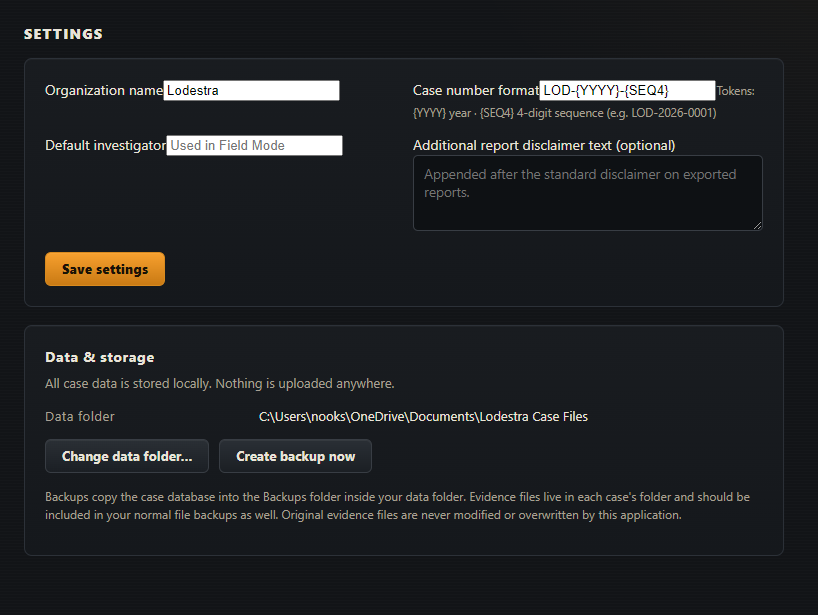The image size is (818, 615).
Task: Click the backups explanation paragraph
Action: (398, 506)
